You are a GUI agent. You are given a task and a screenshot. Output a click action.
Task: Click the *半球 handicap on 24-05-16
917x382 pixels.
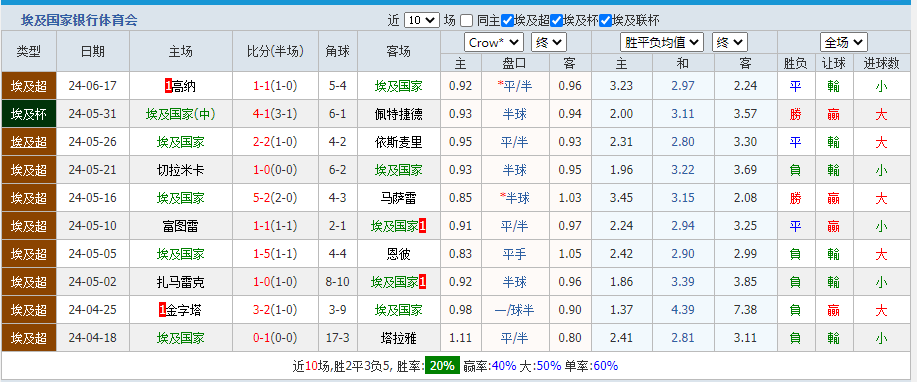pyautogui.click(x=515, y=198)
